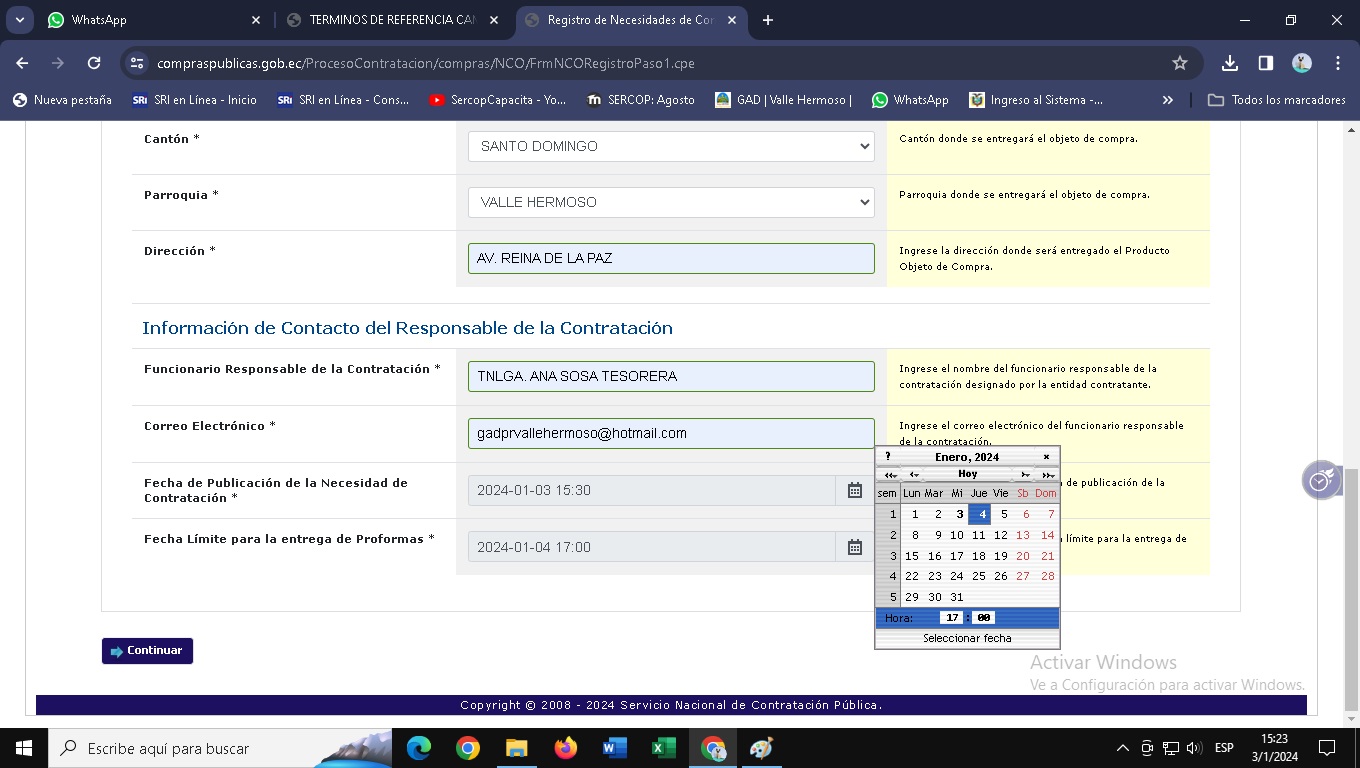
Task: Expand the Parroquia dropdown
Action: pos(671,202)
